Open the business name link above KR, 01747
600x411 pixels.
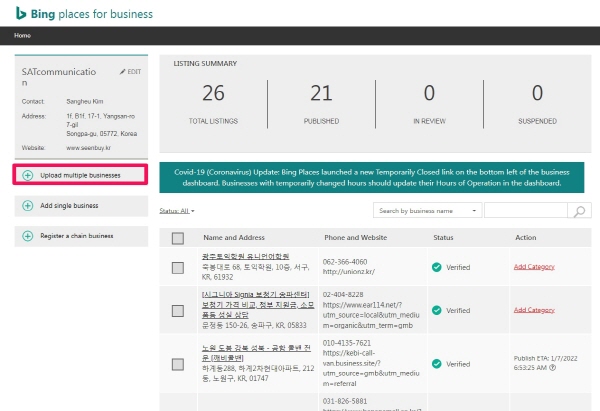pyautogui.click(x=256, y=353)
